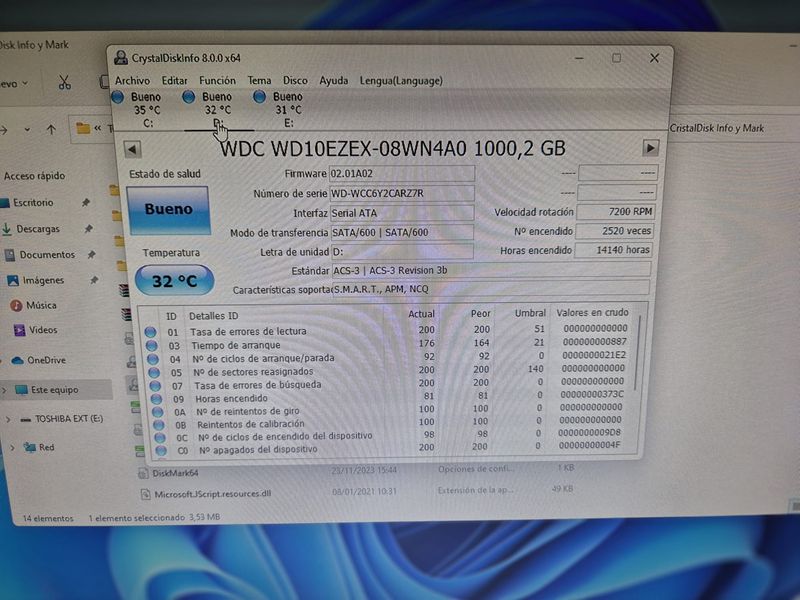Viewport: 800px width, 600px height.
Task: Open the Archivo menu in CrystalDiskInfo
Action: tap(132, 81)
